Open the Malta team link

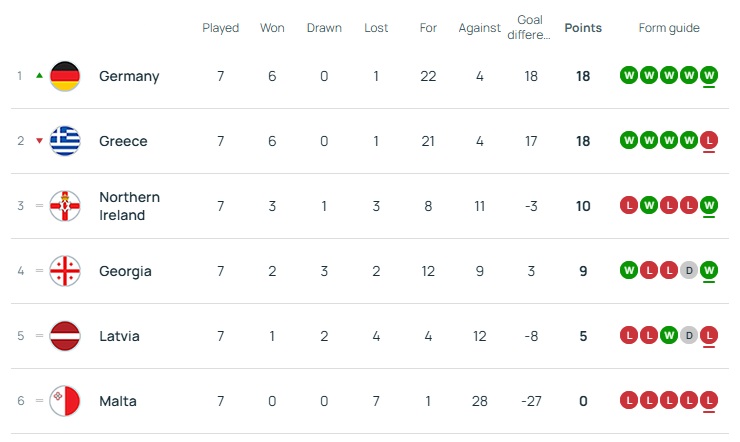[x=118, y=401]
